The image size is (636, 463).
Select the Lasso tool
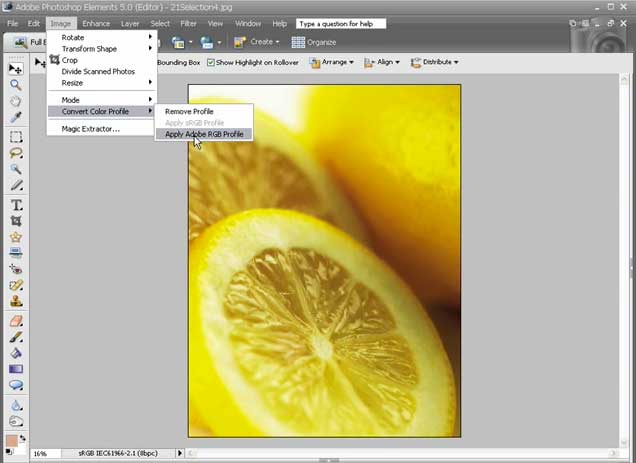click(16, 153)
